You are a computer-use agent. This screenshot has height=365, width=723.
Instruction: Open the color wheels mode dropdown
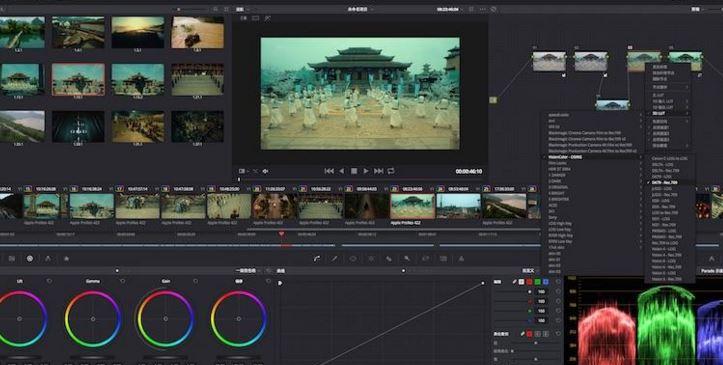point(248,271)
